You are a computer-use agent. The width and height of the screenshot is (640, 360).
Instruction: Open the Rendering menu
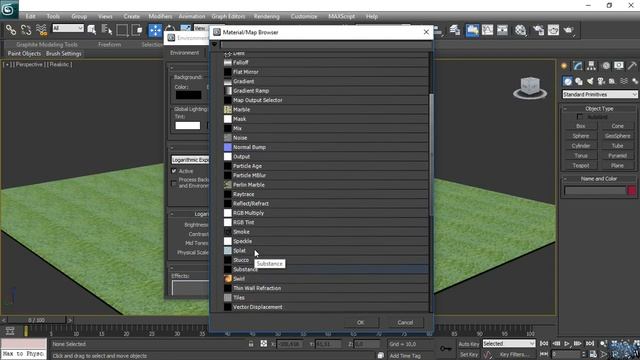pos(267,16)
